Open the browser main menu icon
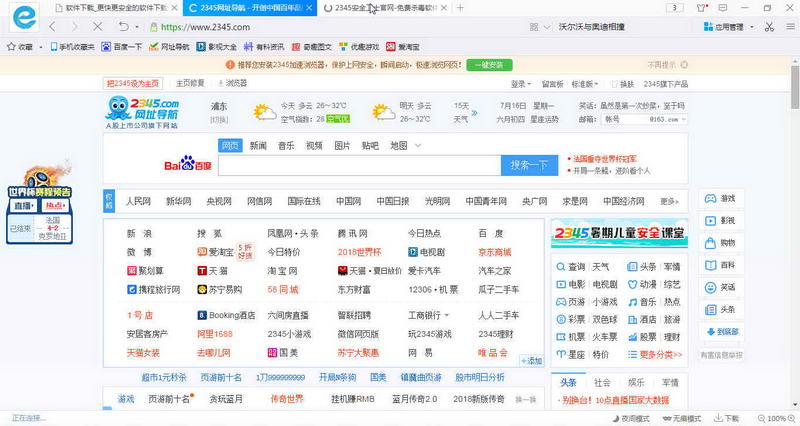Viewport: 800px width, 426px height. coord(790,27)
